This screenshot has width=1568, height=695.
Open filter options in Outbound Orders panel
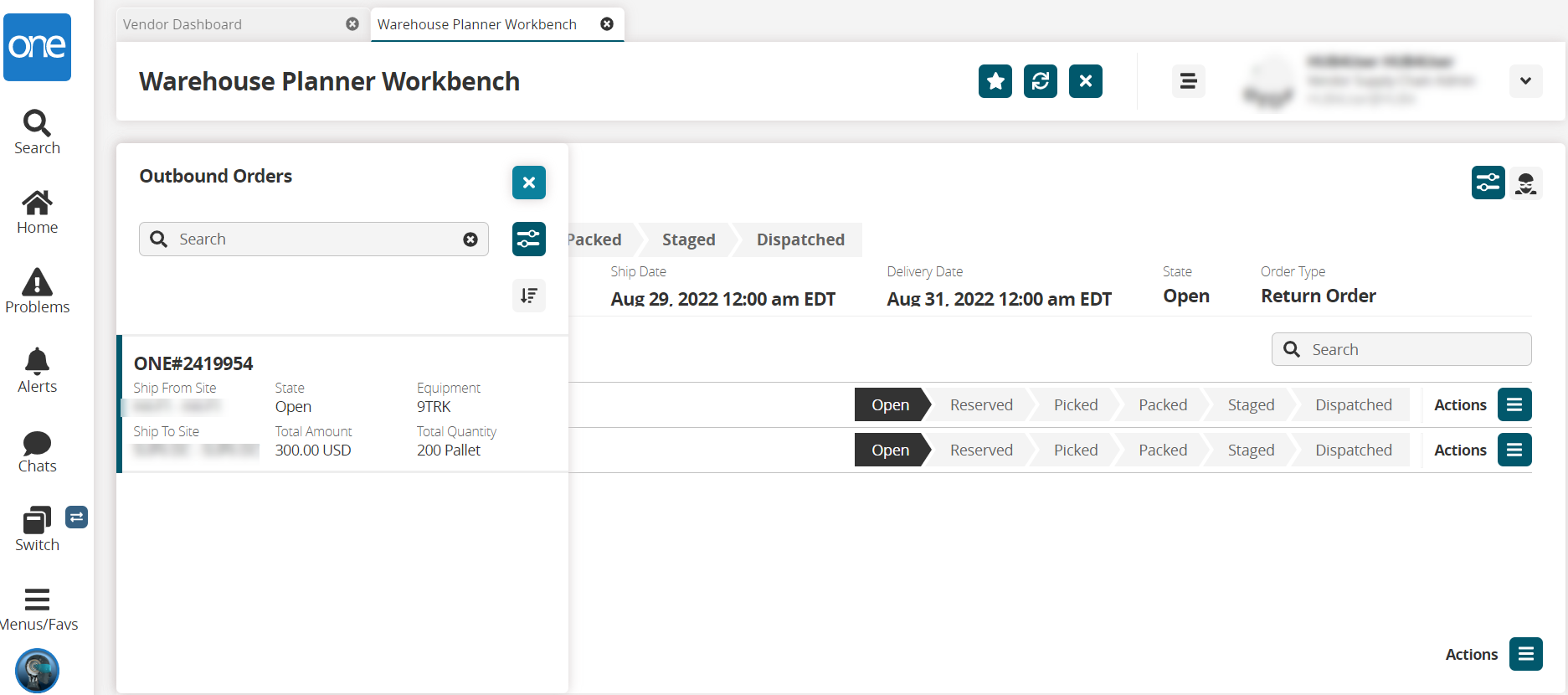528,239
